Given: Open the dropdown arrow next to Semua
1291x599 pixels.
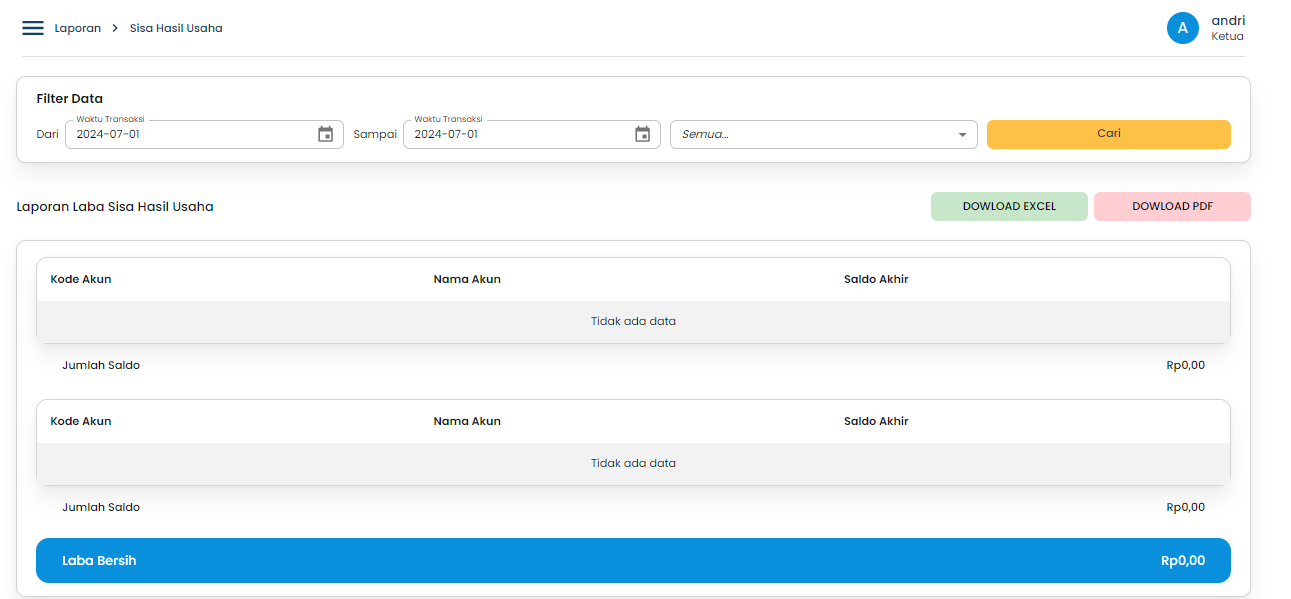Looking at the screenshot, I should pyautogui.click(x=961, y=133).
